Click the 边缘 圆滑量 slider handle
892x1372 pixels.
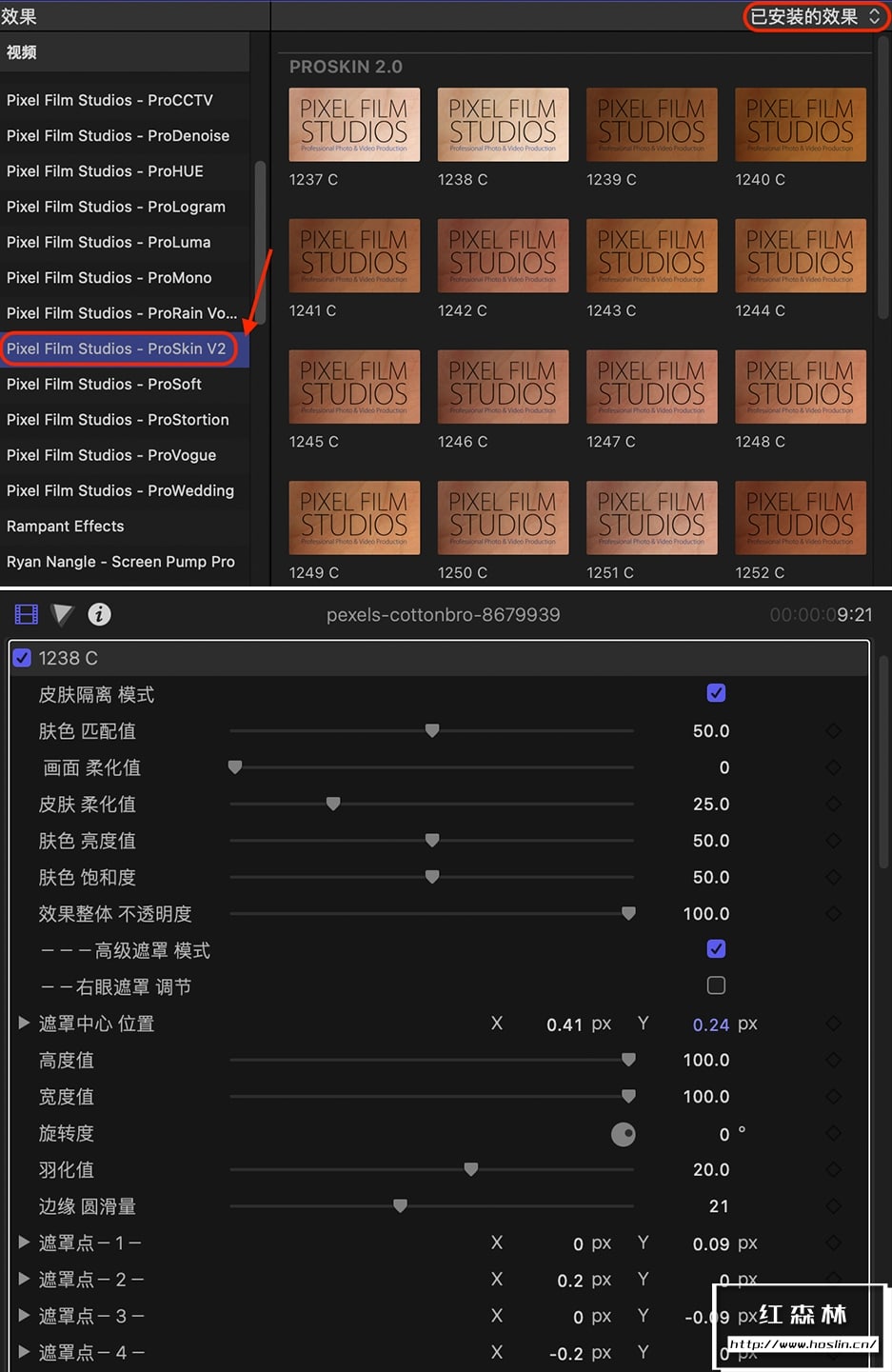pos(401,1205)
